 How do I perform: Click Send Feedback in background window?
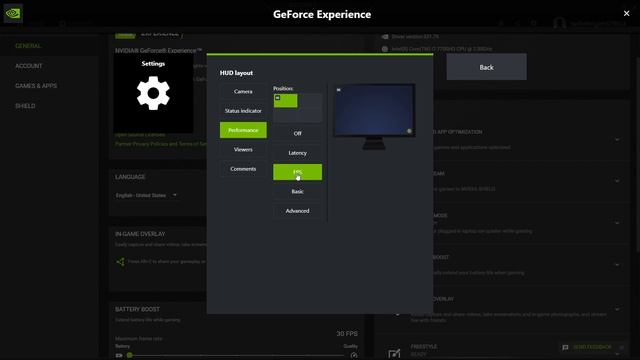[x=588, y=347]
